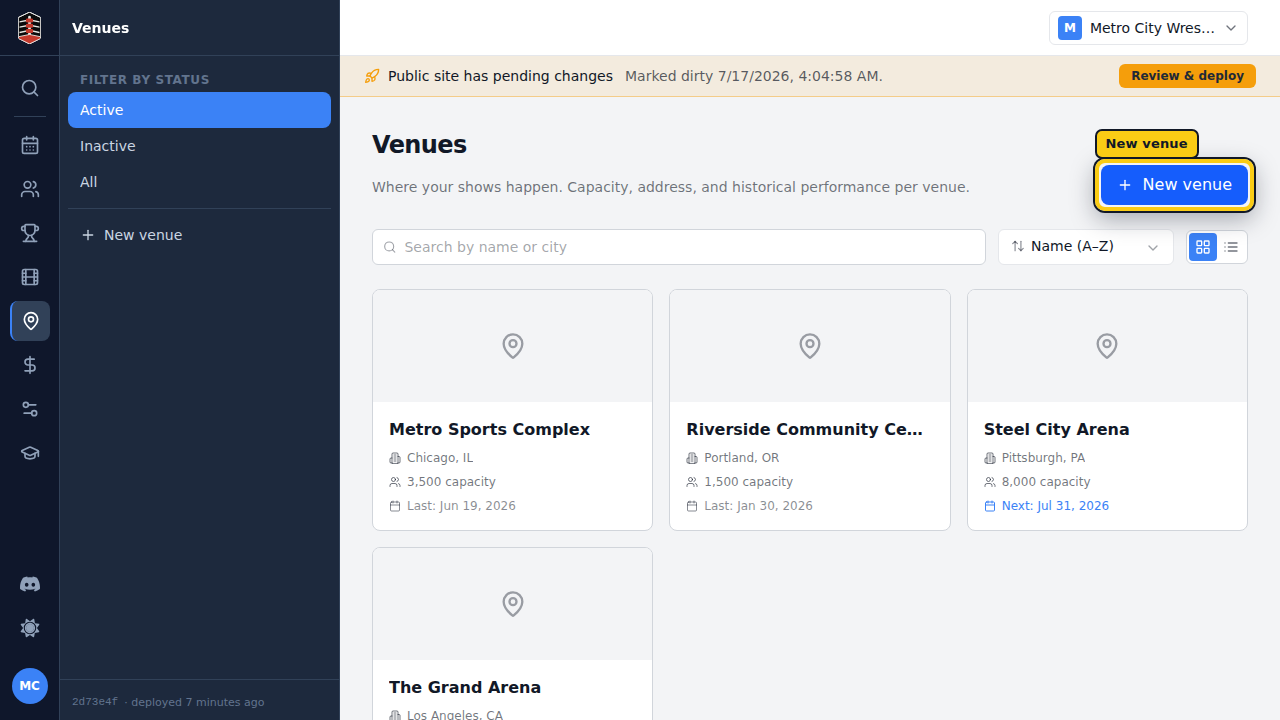Click the 2d73e4f deploy hash text
The image size is (1280, 720).
[x=94, y=702]
